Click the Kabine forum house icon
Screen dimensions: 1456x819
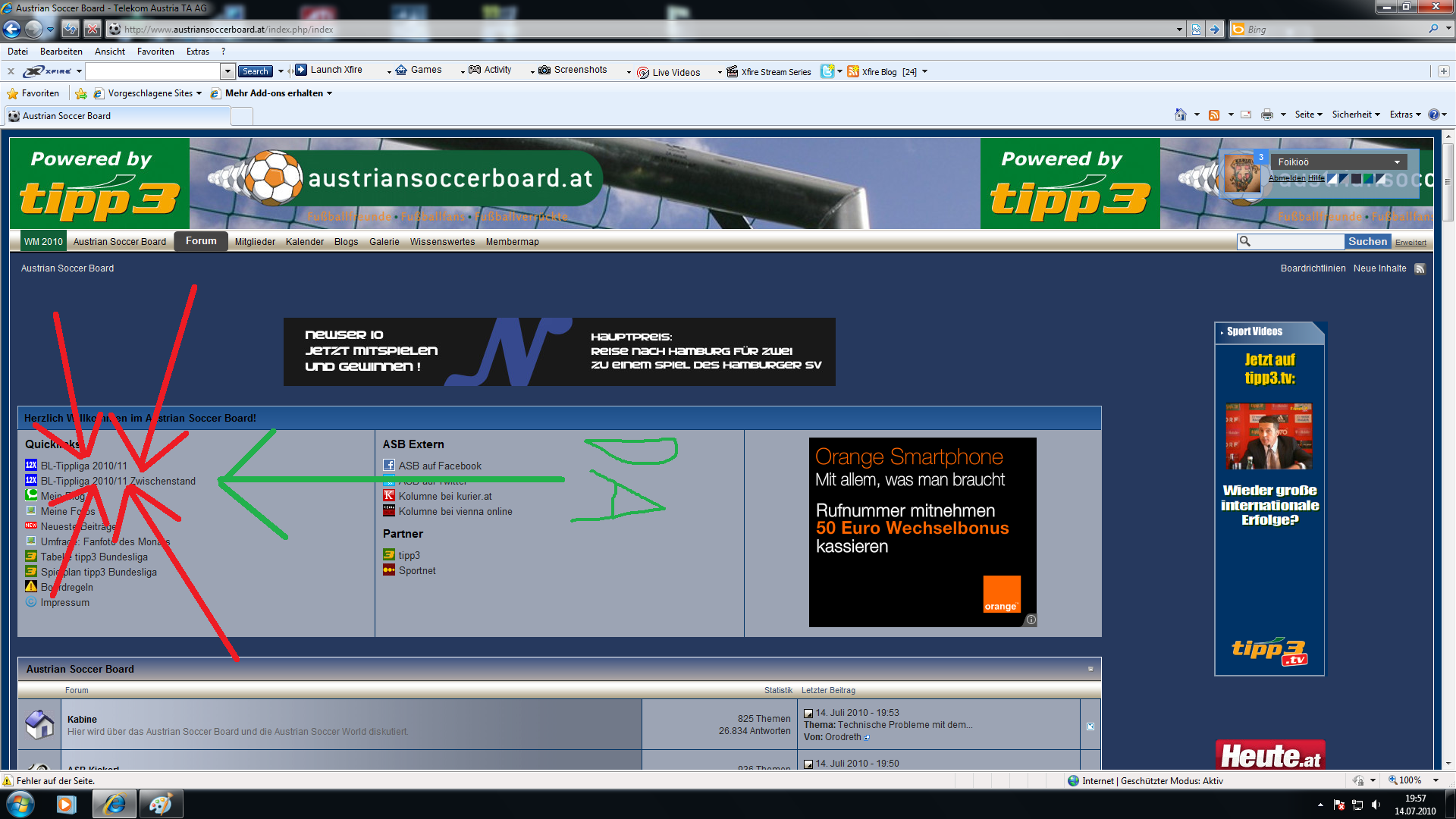pos(39,724)
